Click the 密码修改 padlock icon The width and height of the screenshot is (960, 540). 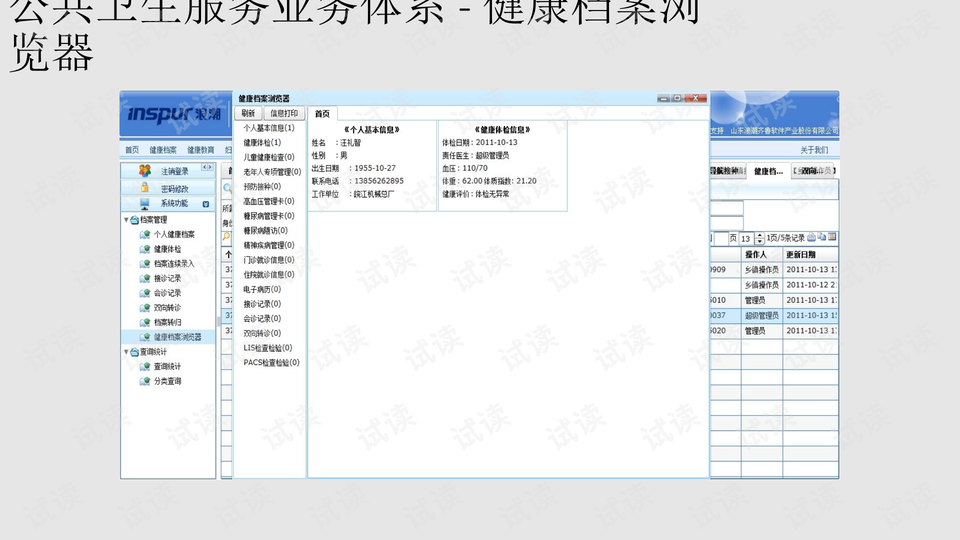pyautogui.click(x=145, y=188)
